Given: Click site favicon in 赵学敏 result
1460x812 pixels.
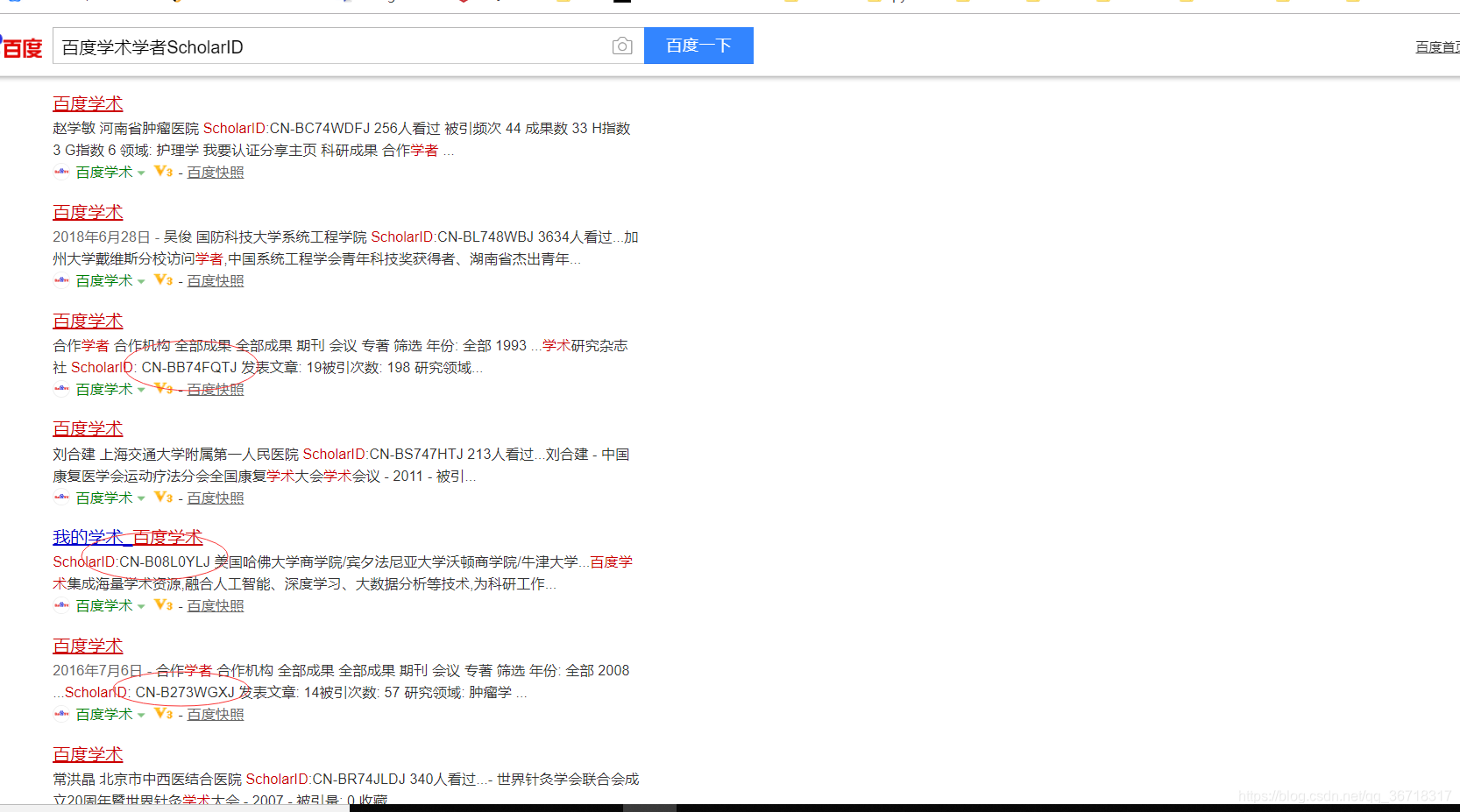Looking at the screenshot, I should (61, 172).
